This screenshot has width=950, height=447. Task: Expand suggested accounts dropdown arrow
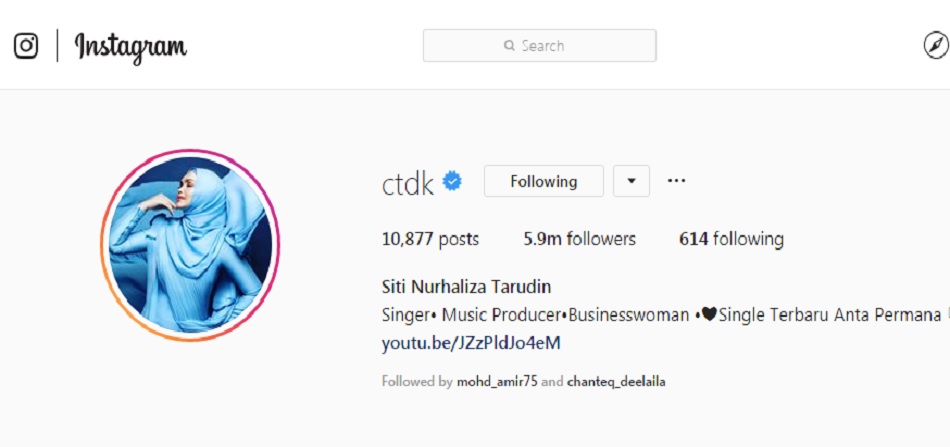(x=631, y=181)
